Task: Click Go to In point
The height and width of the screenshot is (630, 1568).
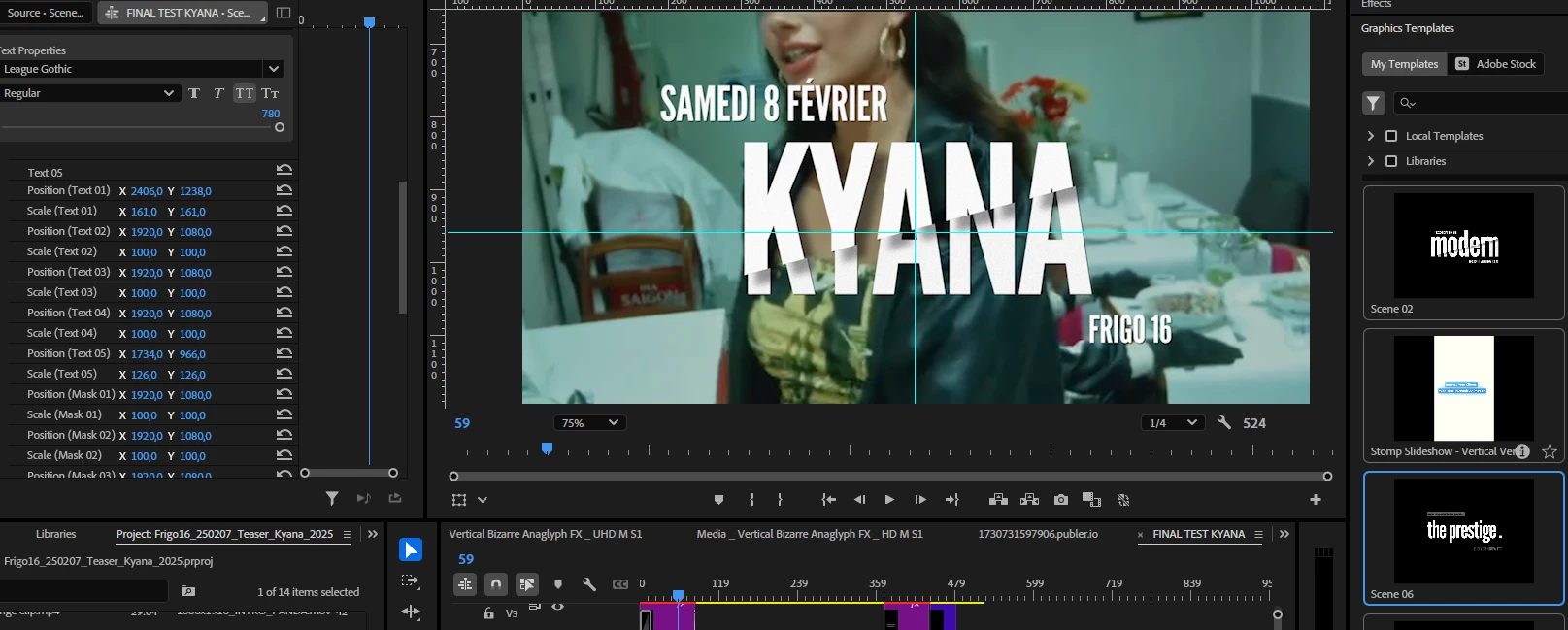Action: tap(828, 500)
